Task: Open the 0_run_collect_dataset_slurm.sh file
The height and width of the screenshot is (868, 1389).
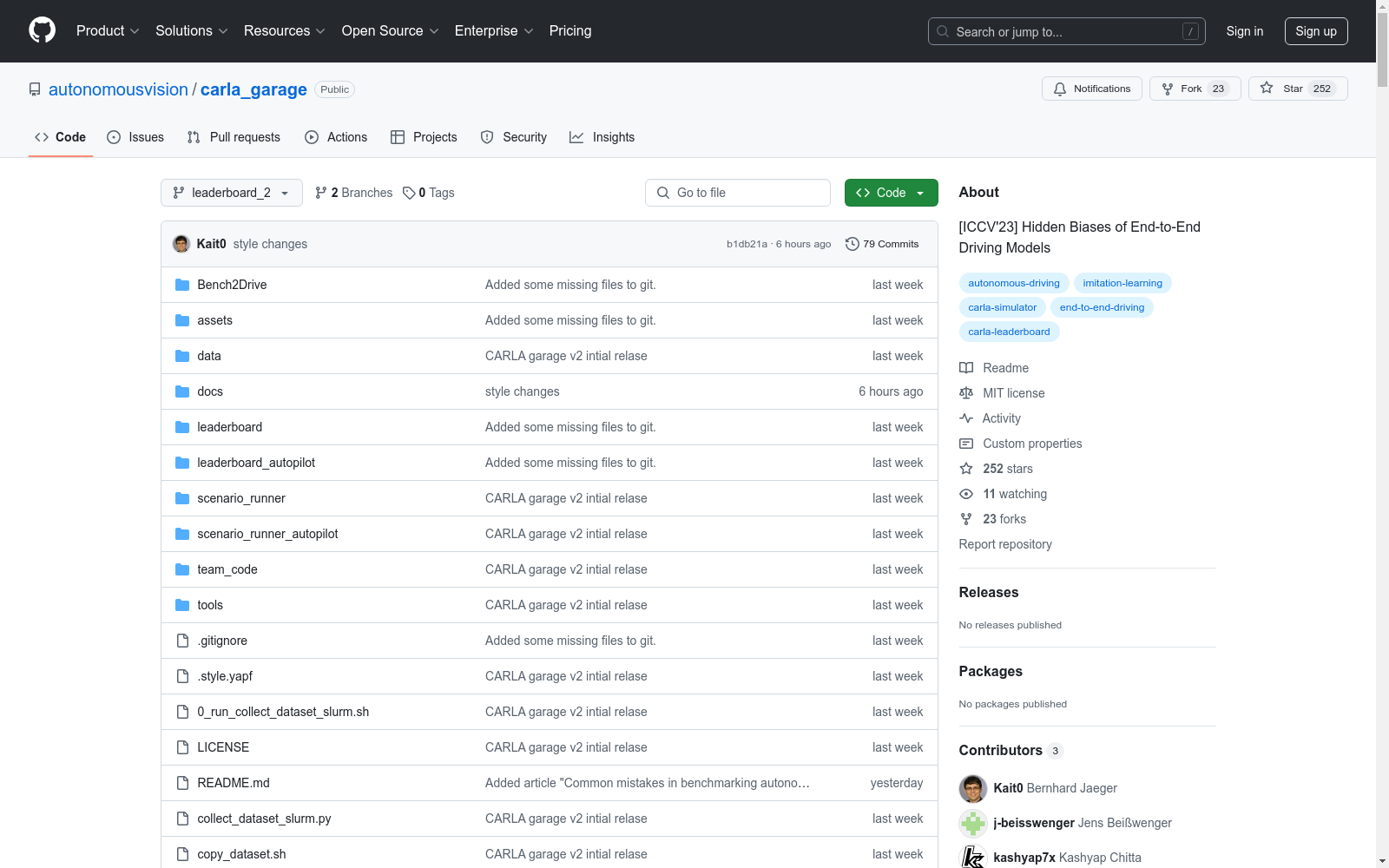Action: 283,712
